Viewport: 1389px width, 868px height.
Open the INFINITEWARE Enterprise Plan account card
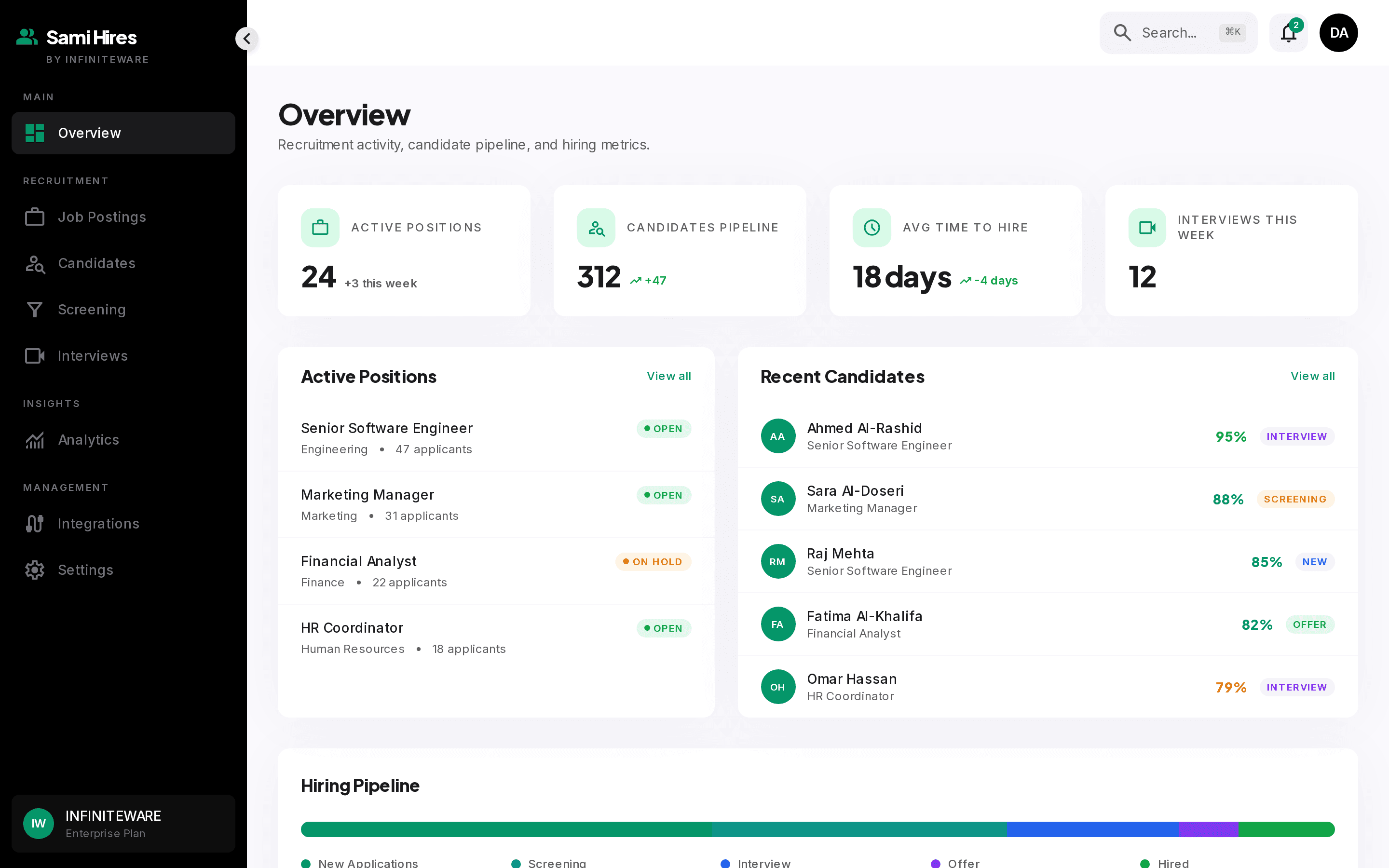pos(123,823)
